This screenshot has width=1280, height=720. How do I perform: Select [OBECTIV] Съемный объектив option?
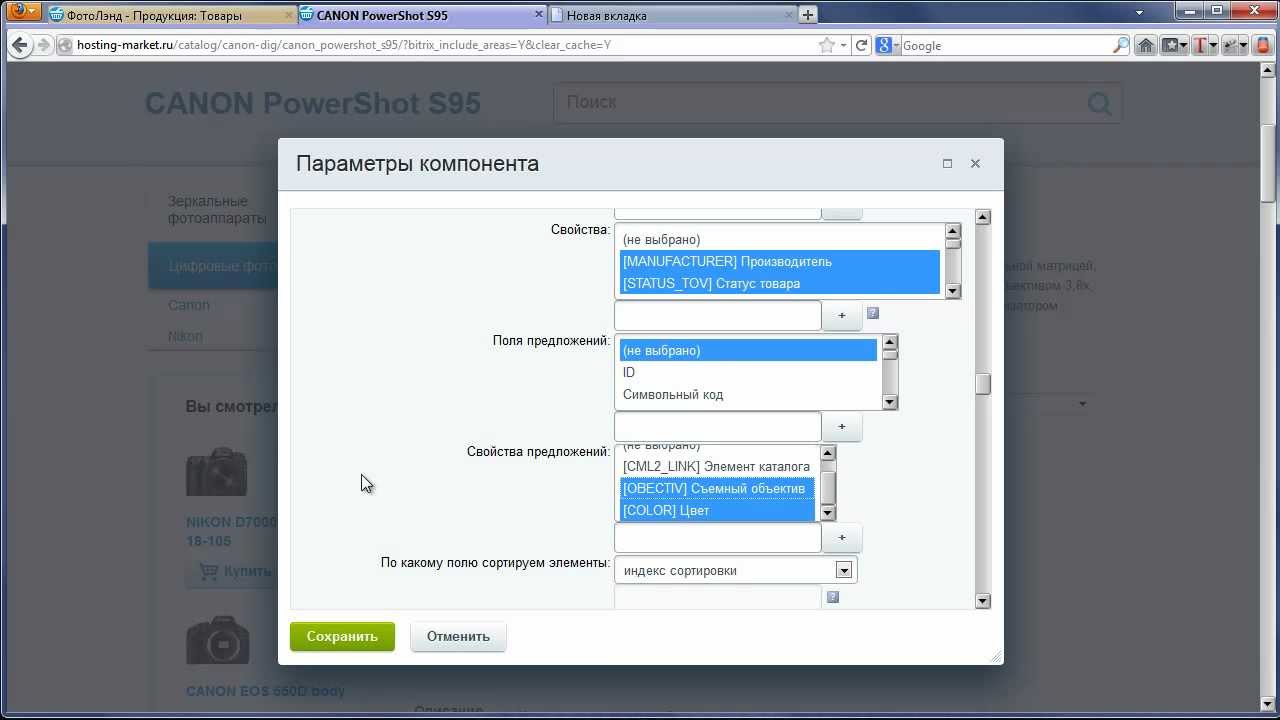click(x=717, y=488)
